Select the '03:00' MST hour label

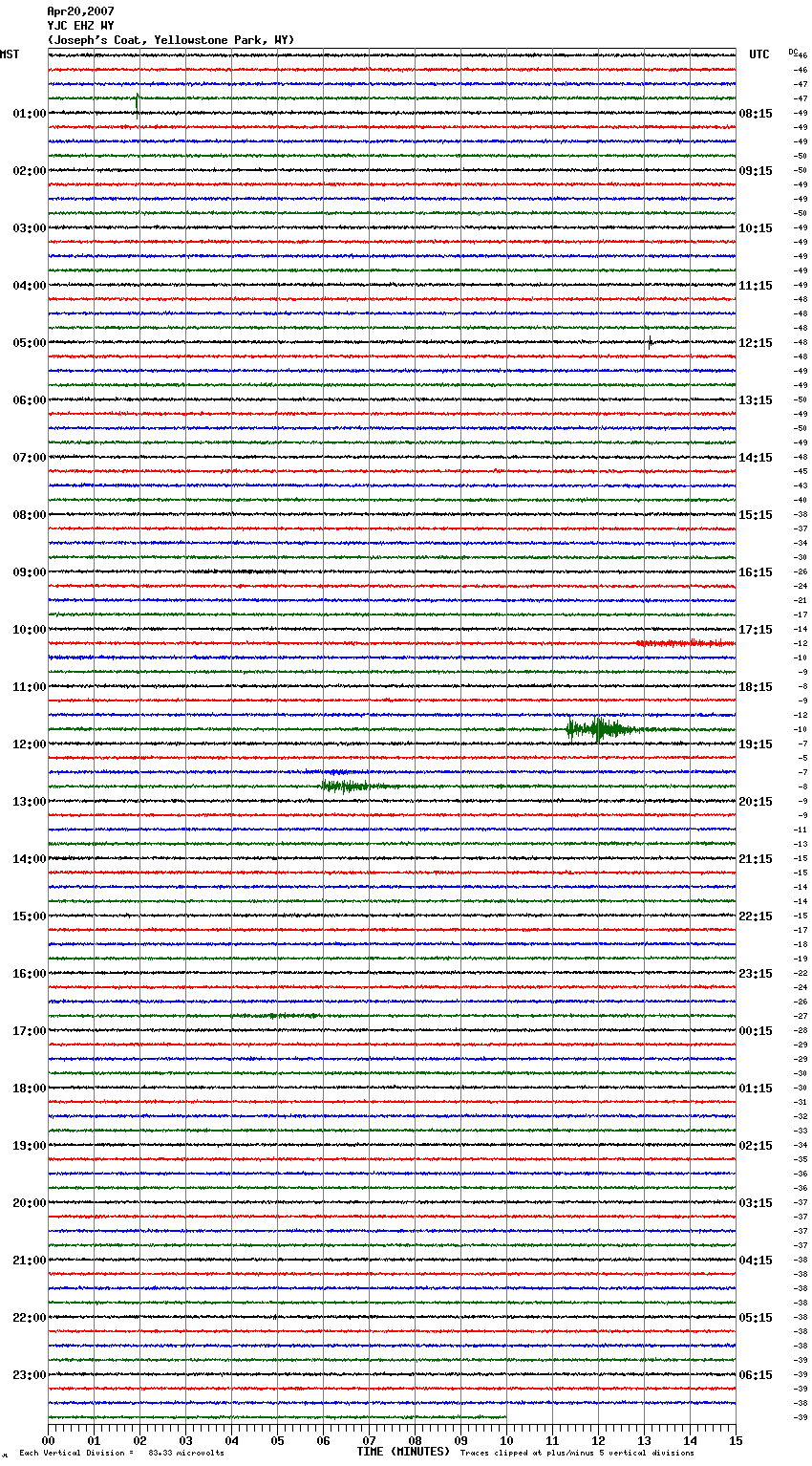[30, 228]
